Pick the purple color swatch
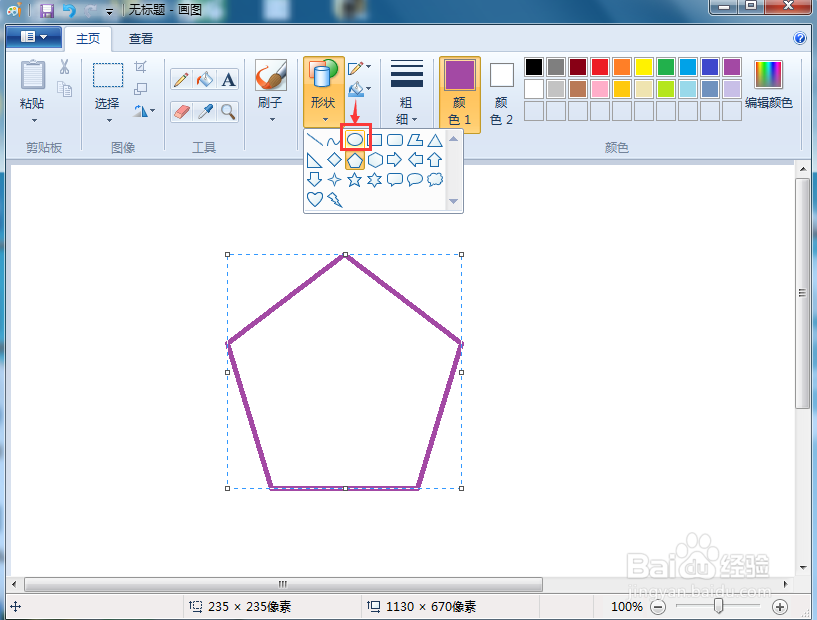The height and width of the screenshot is (620, 817). [x=732, y=67]
